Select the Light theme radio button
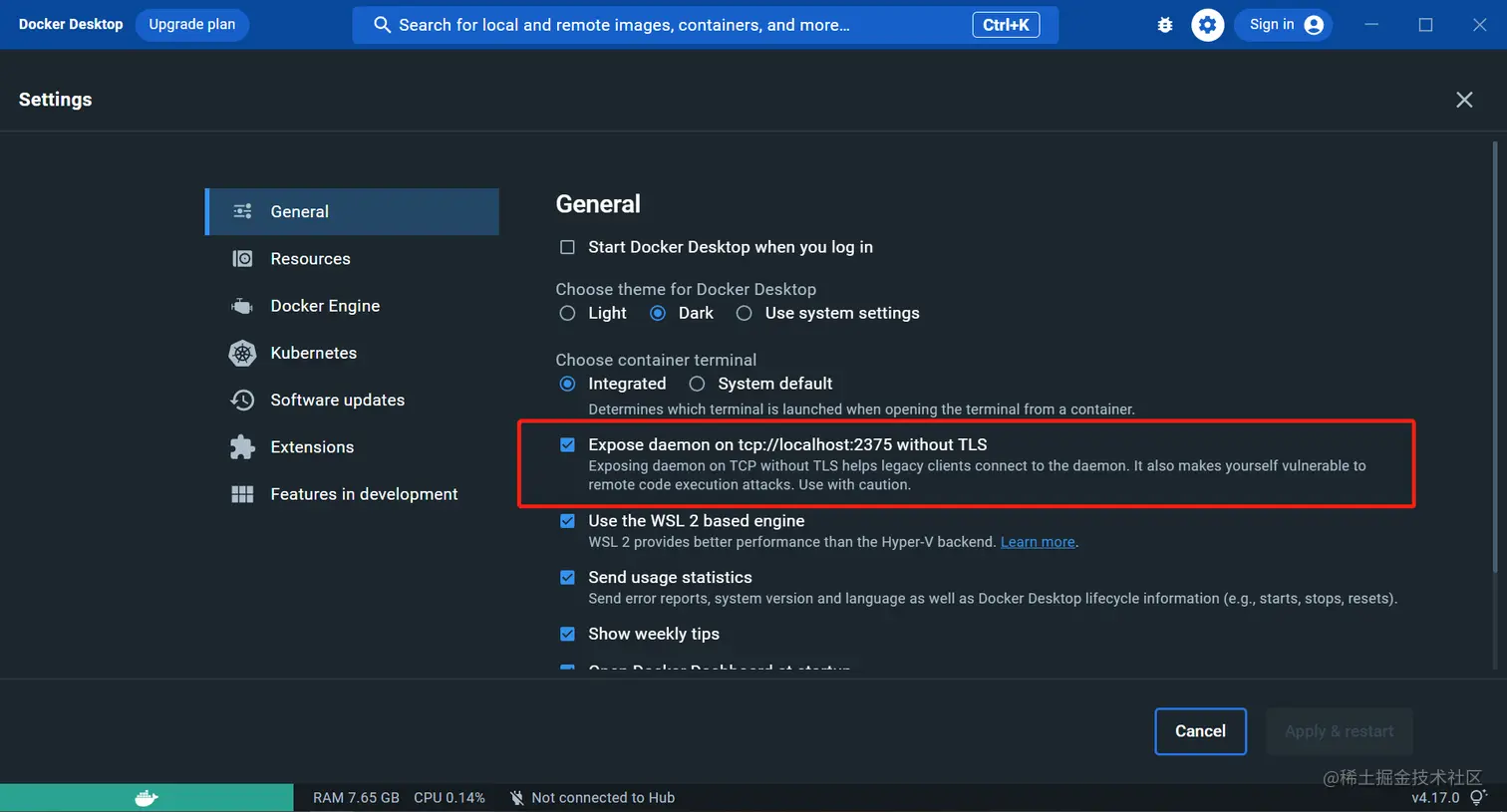Image resolution: width=1507 pixels, height=812 pixels. coord(567,314)
